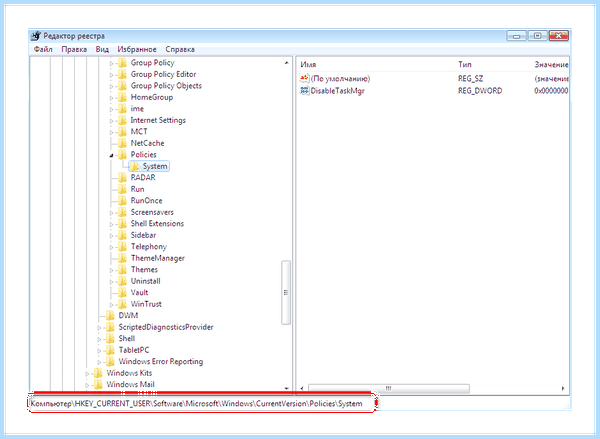Click the Run folder icon
Viewport: 600px width, 439px height.
coord(122,189)
